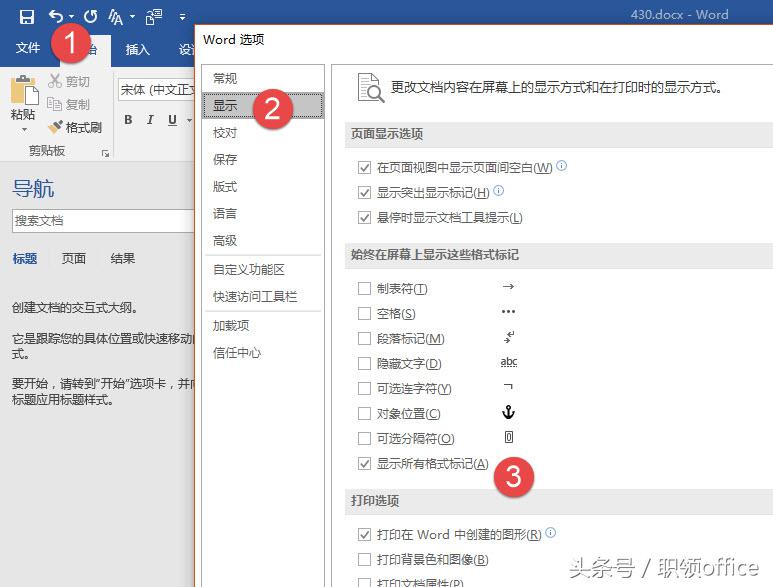This screenshot has width=773, height=587.
Task: Select 版式 in Word Options sidebar
Action: pyautogui.click(x=263, y=186)
